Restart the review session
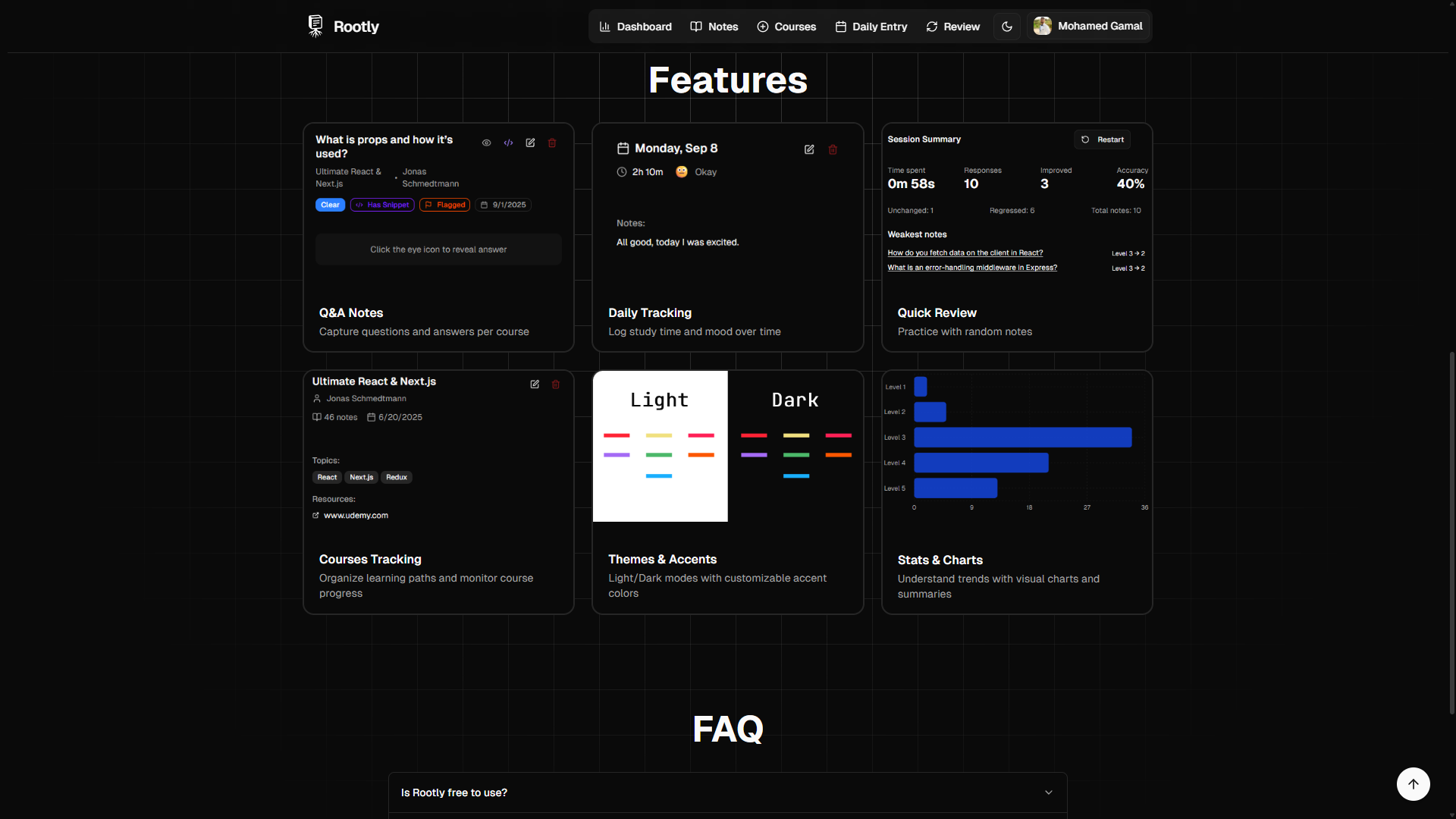 tap(1103, 140)
